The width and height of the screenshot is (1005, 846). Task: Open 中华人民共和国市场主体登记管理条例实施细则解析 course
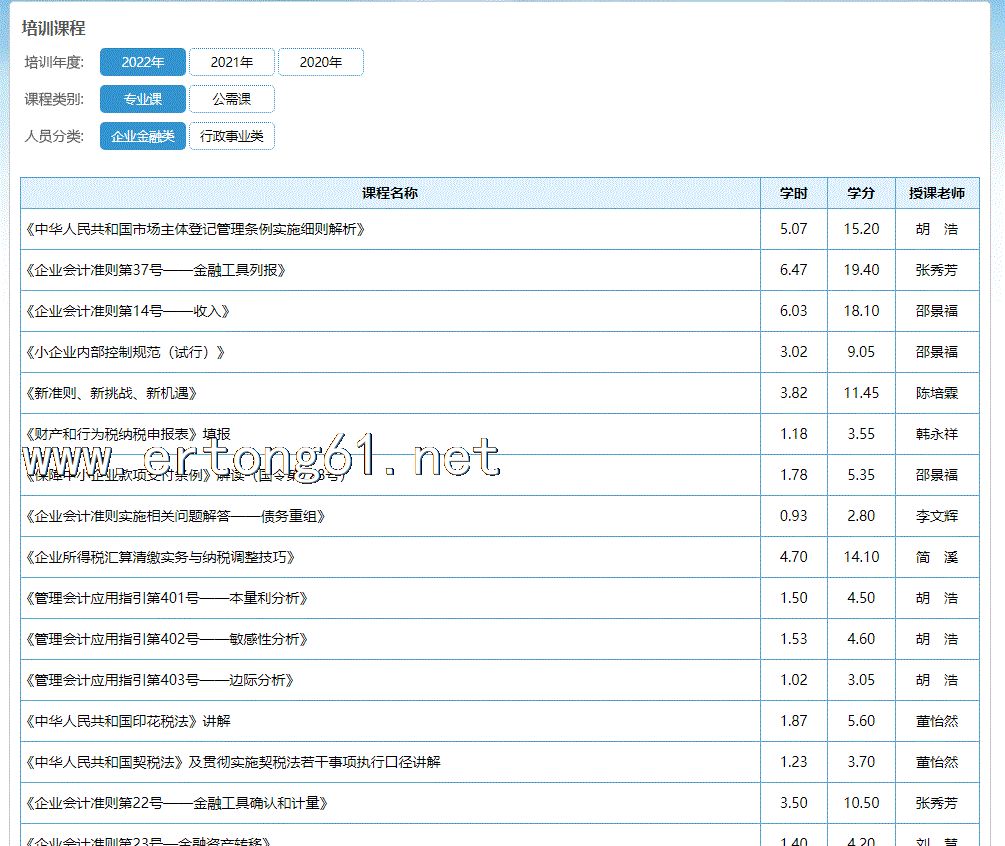194,229
